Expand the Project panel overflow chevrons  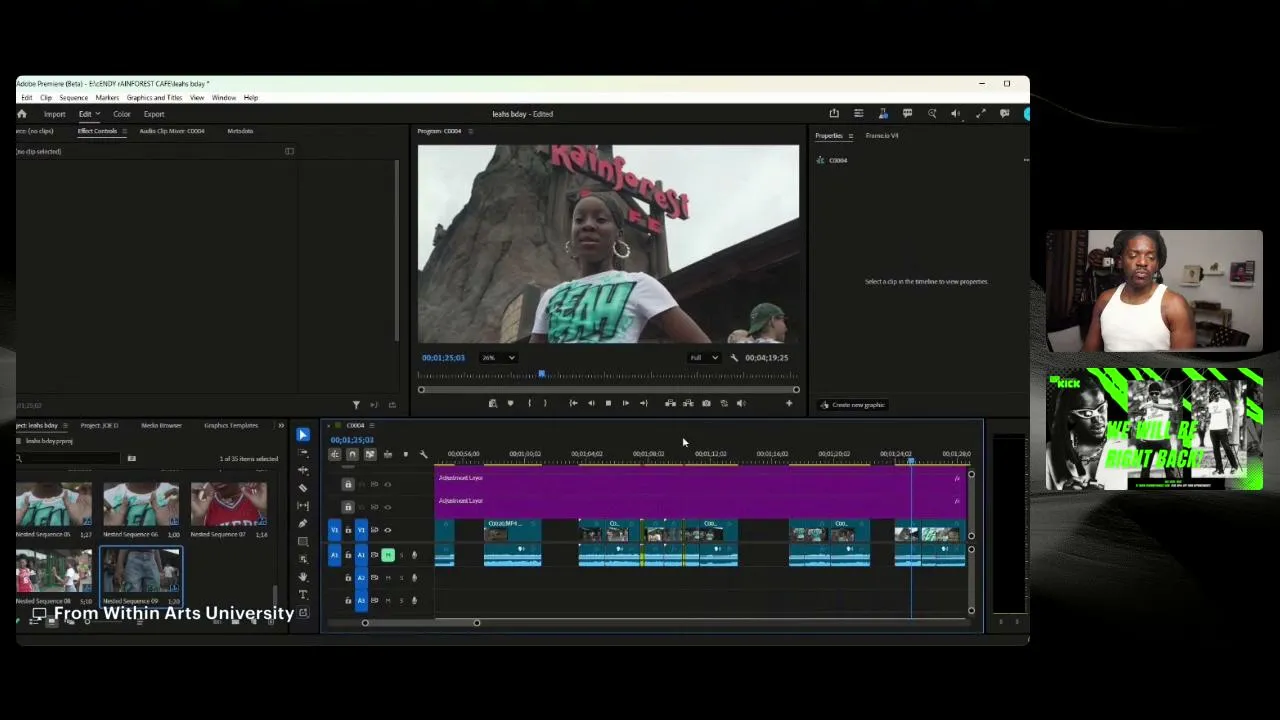pos(280,426)
